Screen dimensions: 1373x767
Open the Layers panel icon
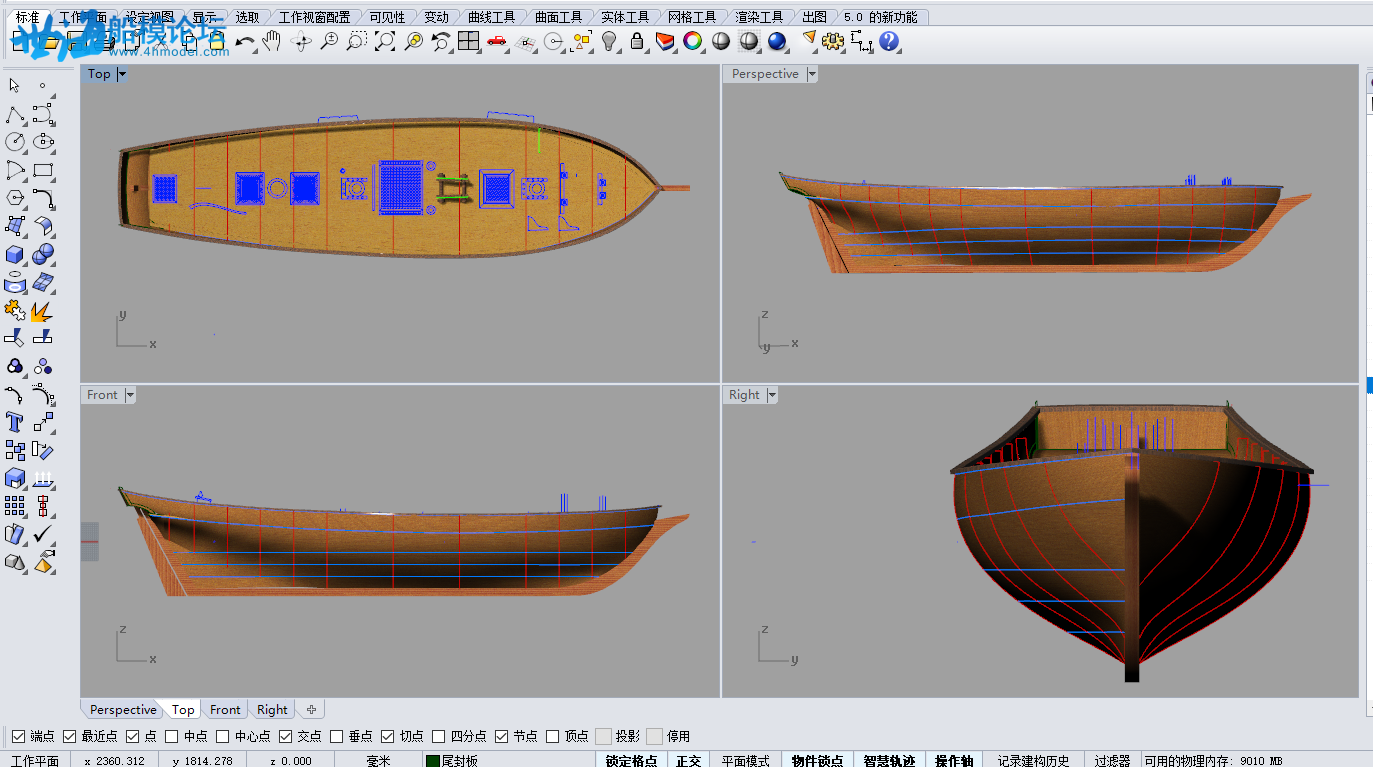click(x=665, y=41)
